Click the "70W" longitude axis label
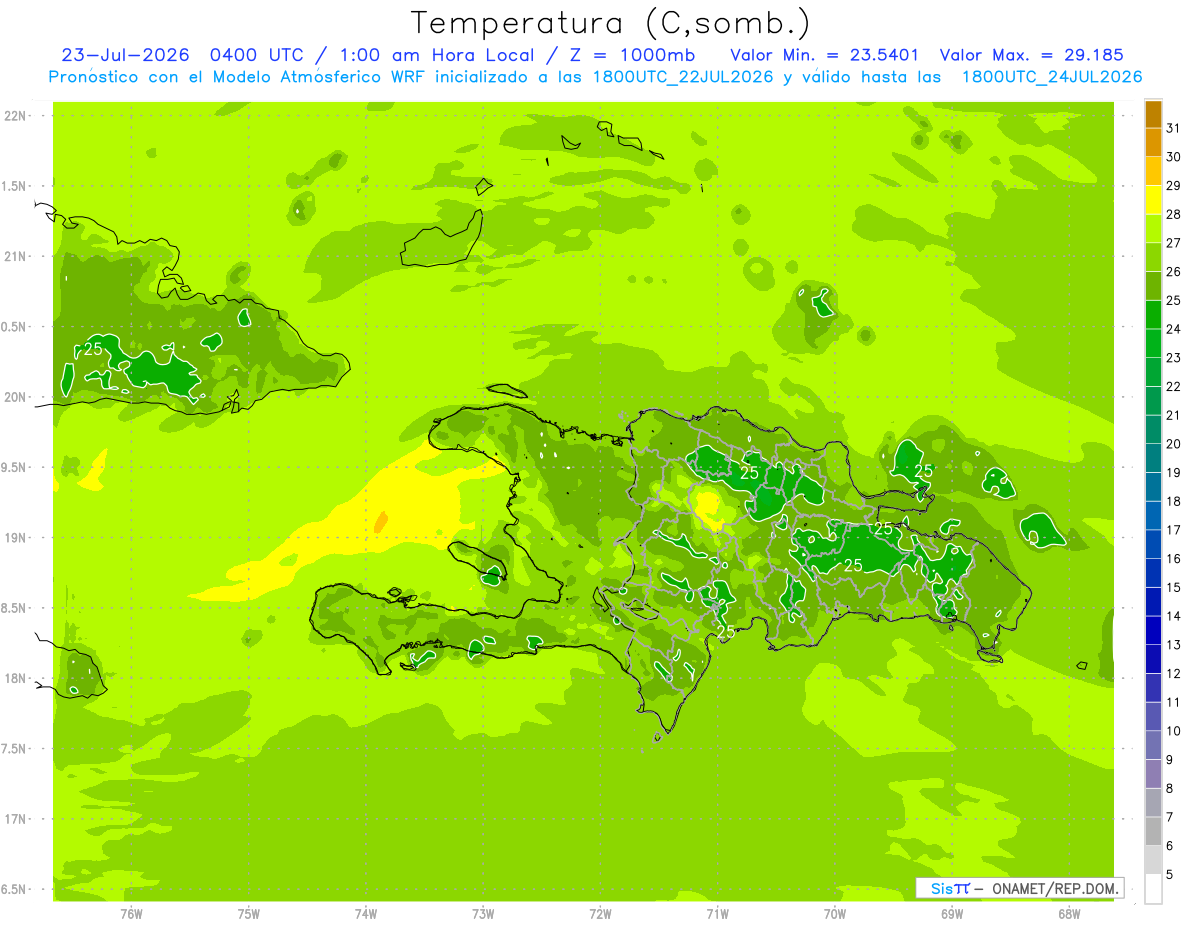The image size is (1200, 927). click(835, 914)
